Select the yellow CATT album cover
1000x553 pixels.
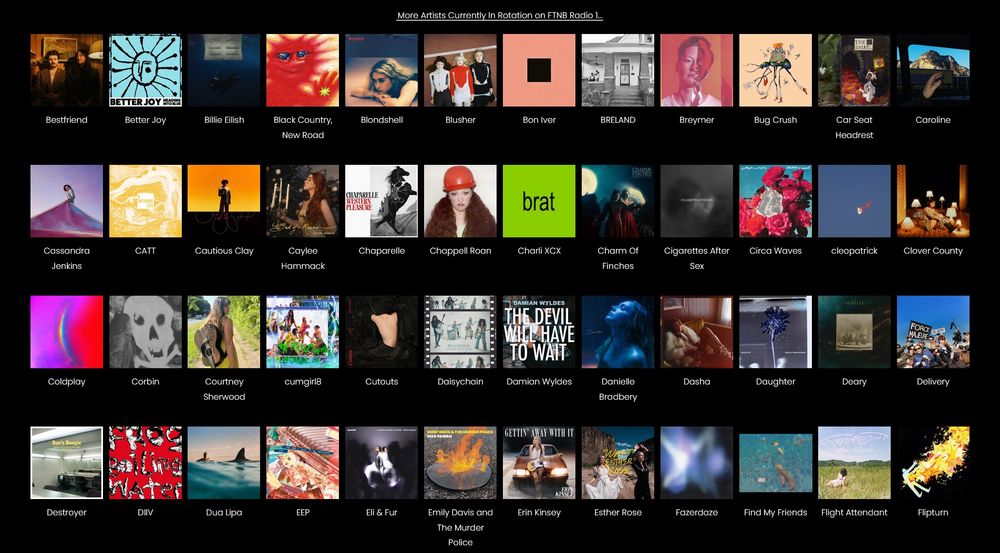tap(145, 201)
